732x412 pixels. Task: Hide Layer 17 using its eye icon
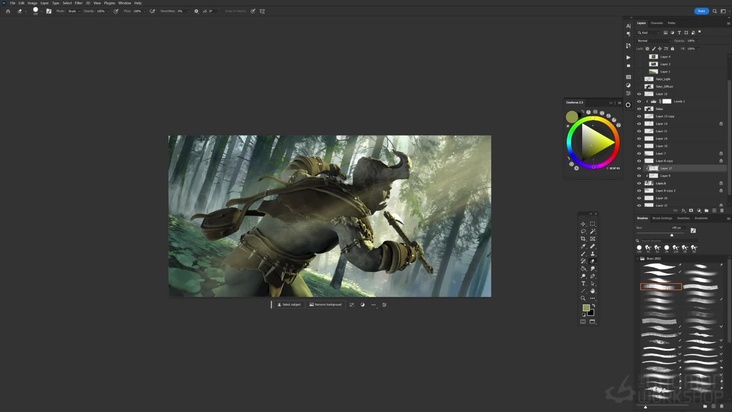(x=639, y=168)
